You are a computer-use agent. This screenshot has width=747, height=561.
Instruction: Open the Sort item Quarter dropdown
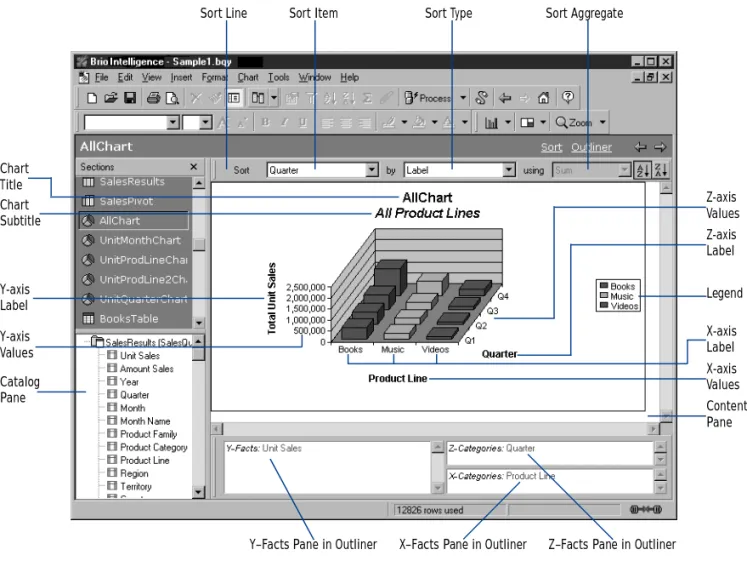(x=372, y=170)
